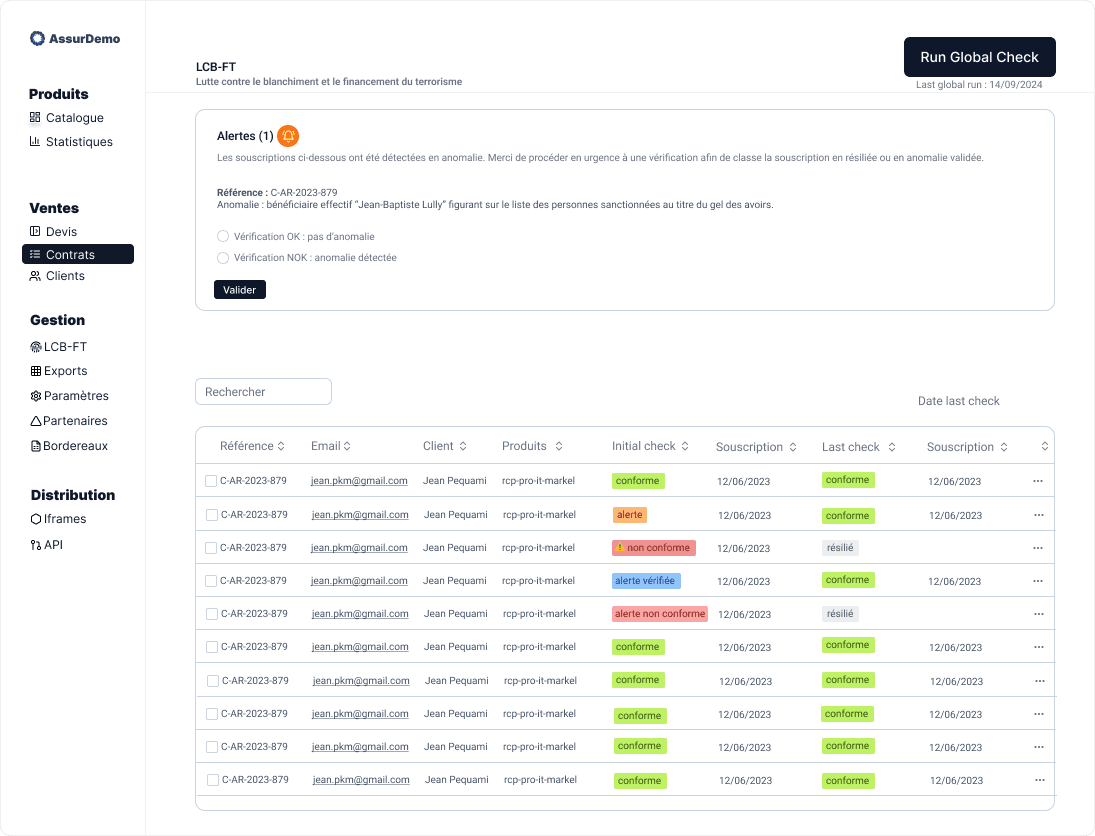Click the orange alert bell icon
This screenshot has width=1095, height=836.
288,136
